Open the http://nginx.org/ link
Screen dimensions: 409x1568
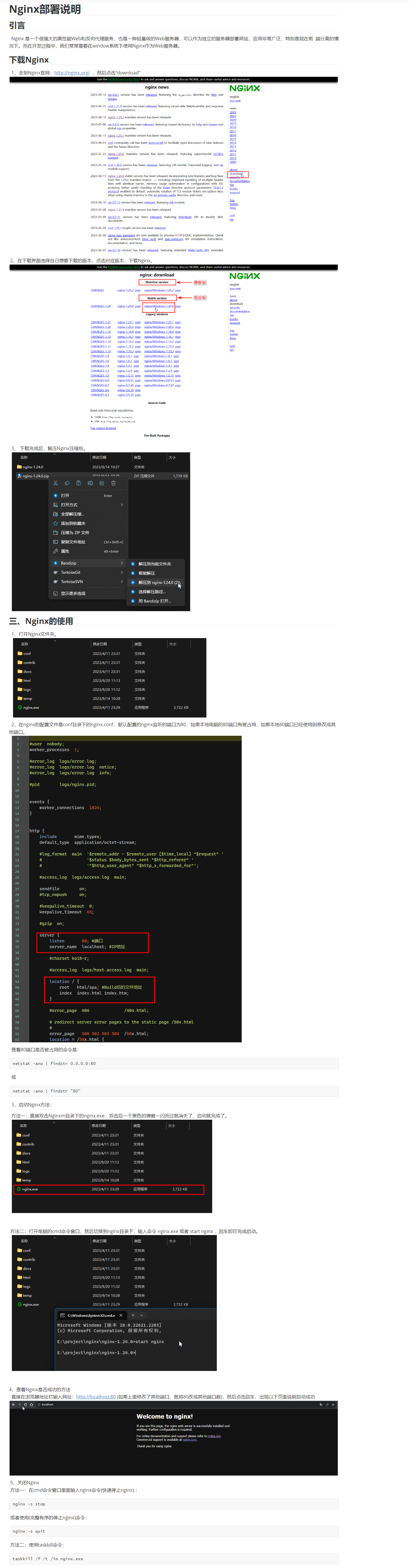coord(72,73)
